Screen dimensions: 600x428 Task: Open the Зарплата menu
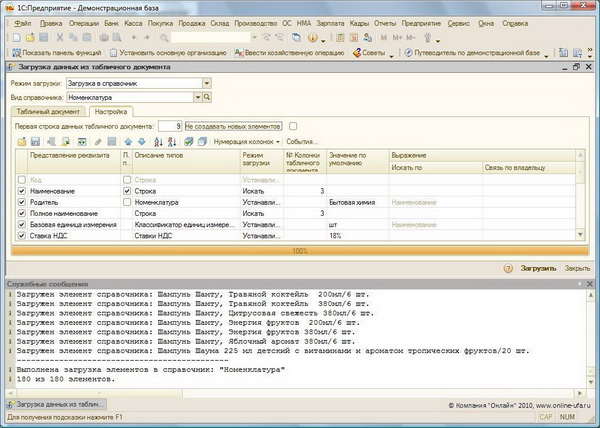pyautogui.click(x=330, y=23)
